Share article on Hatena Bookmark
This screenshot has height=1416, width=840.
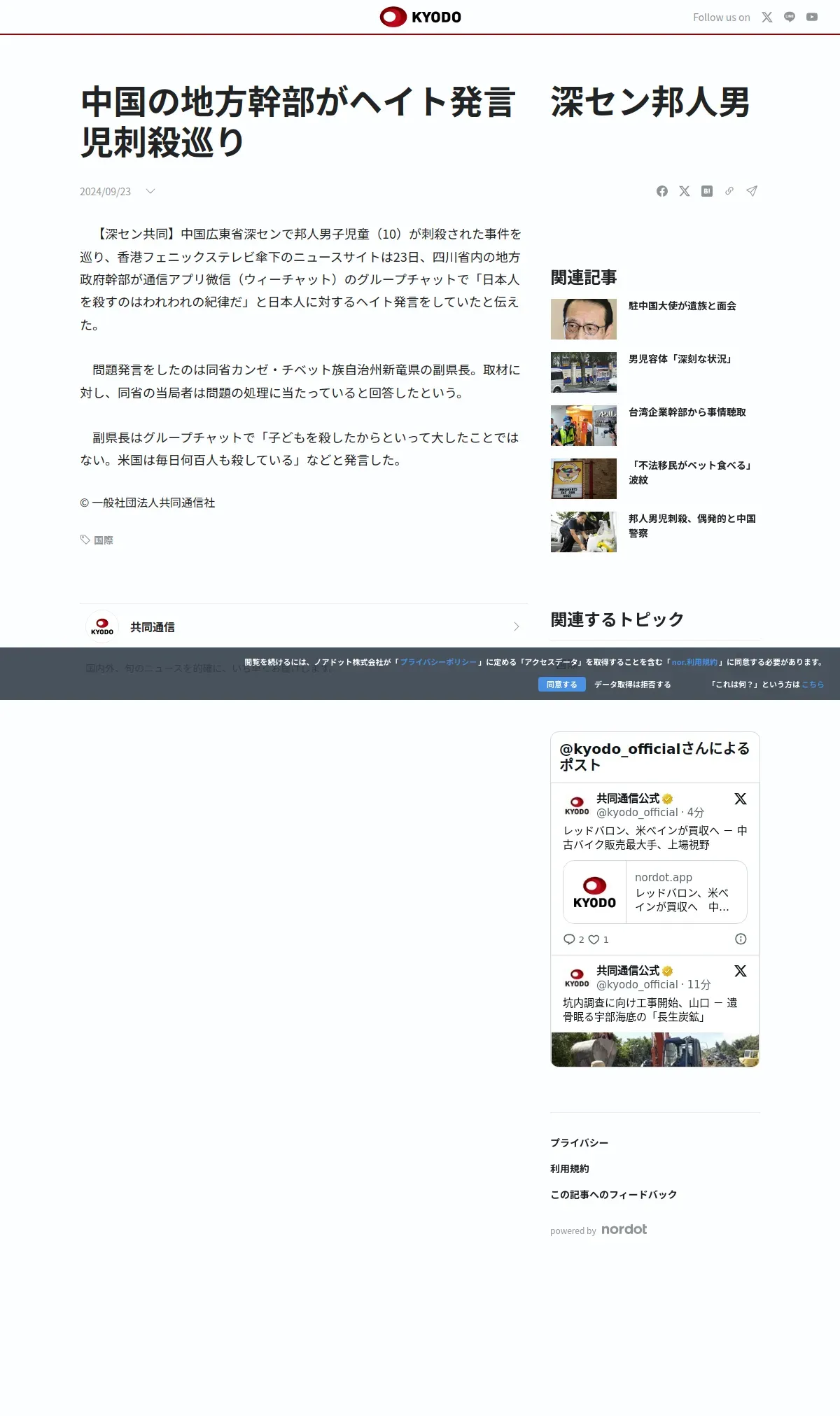(x=707, y=191)
